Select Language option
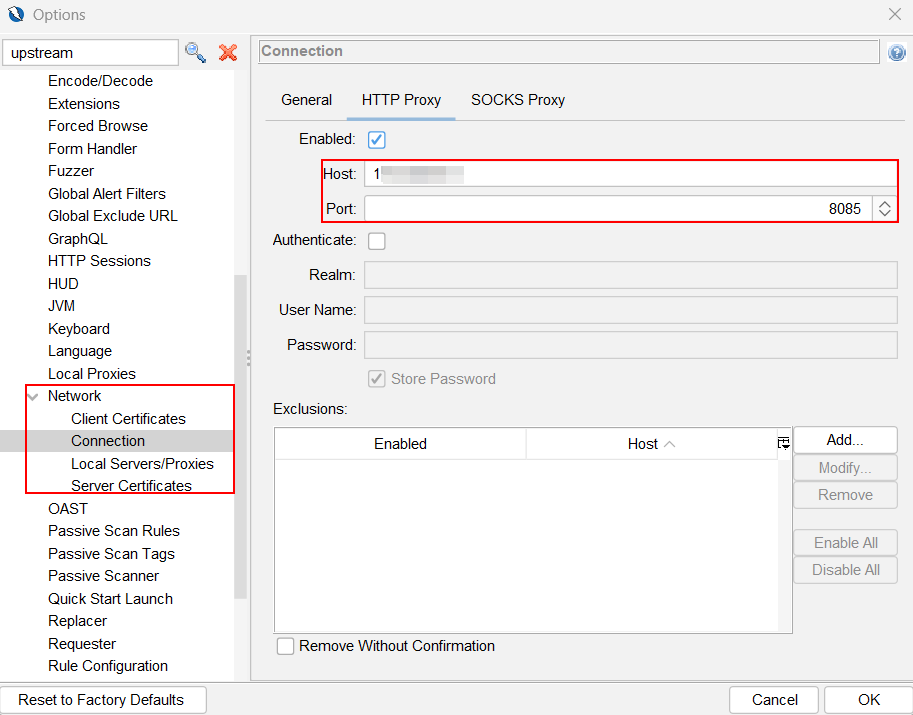913x715 pixels. coord(80,351)
